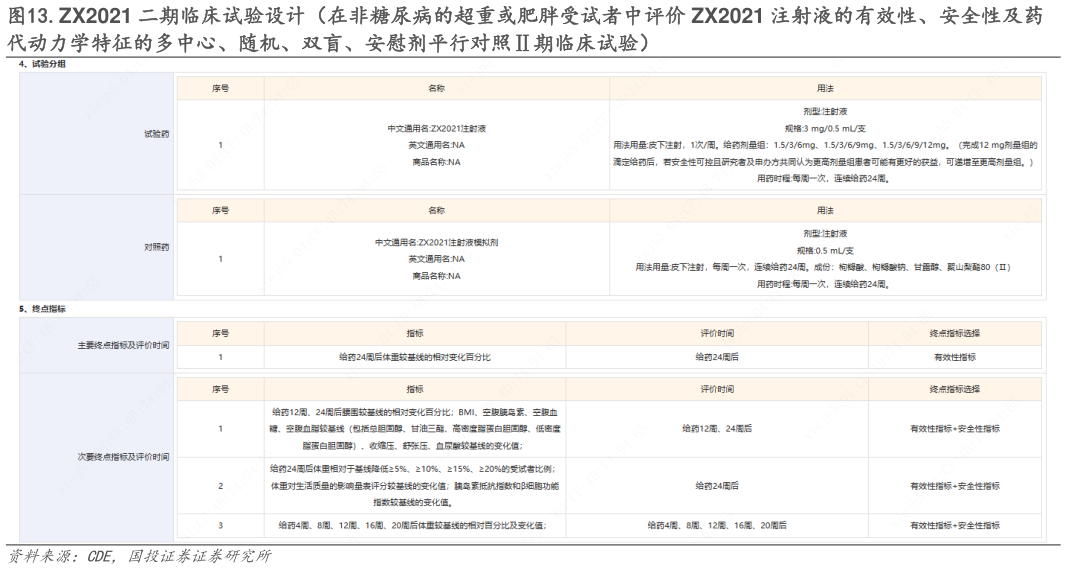Select the '4、试验分组' section heading

[x=42, y=64]
